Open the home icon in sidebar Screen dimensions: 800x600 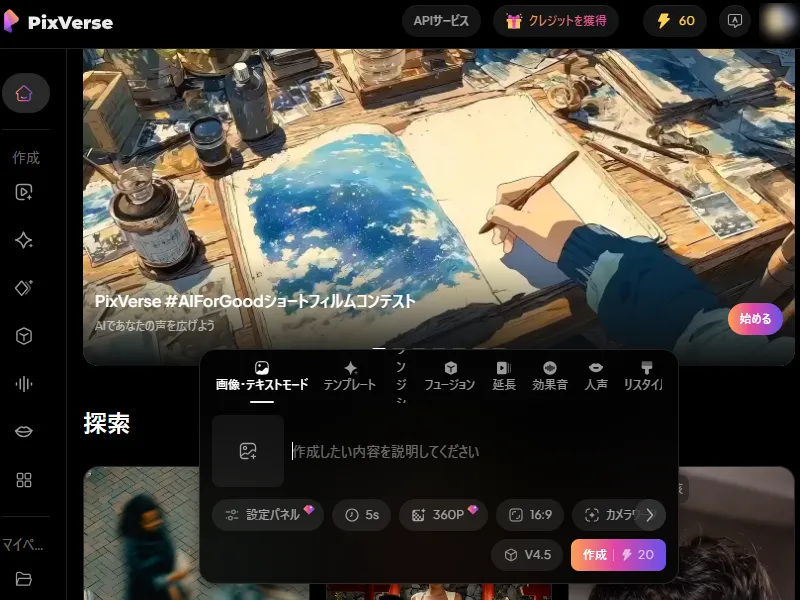click(x=26, y=93)
